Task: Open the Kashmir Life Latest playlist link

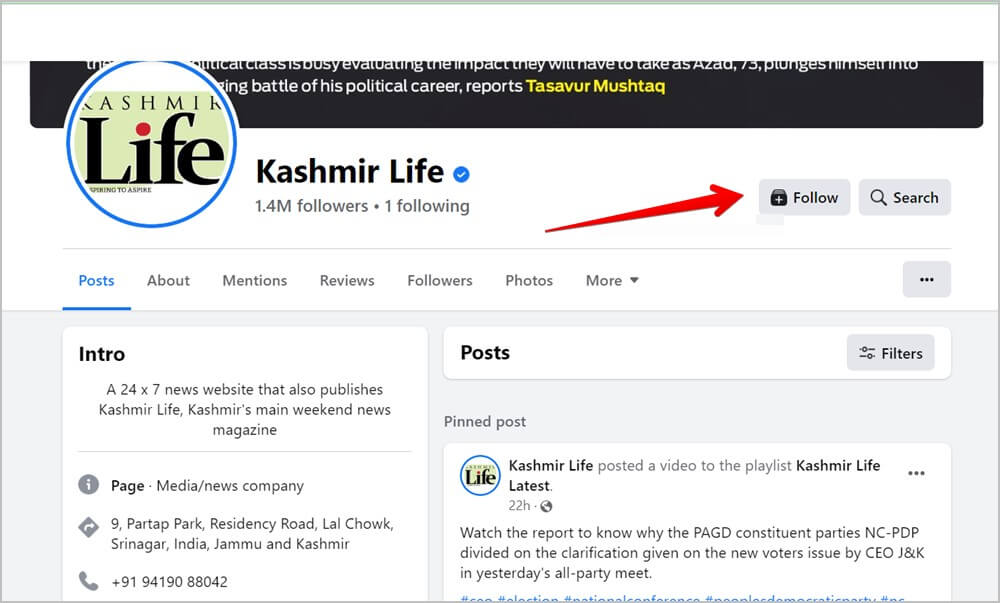Action: tap(694, 476)
